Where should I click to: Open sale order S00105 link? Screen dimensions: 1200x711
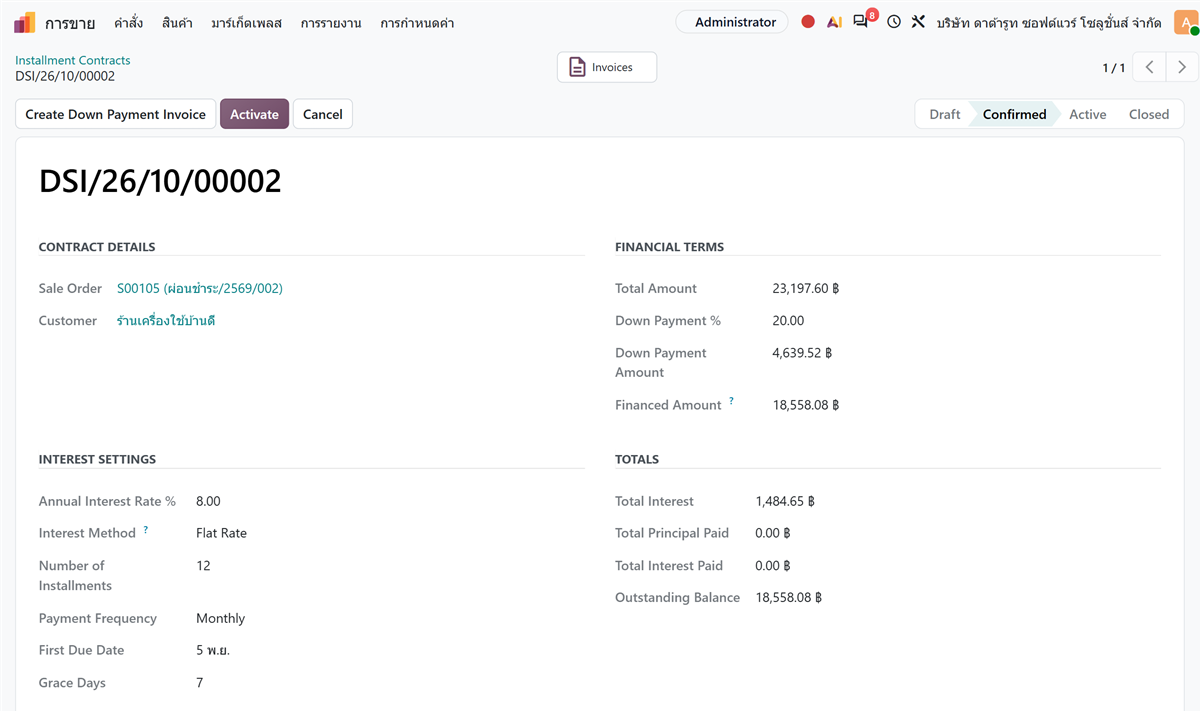pos(200,288)
